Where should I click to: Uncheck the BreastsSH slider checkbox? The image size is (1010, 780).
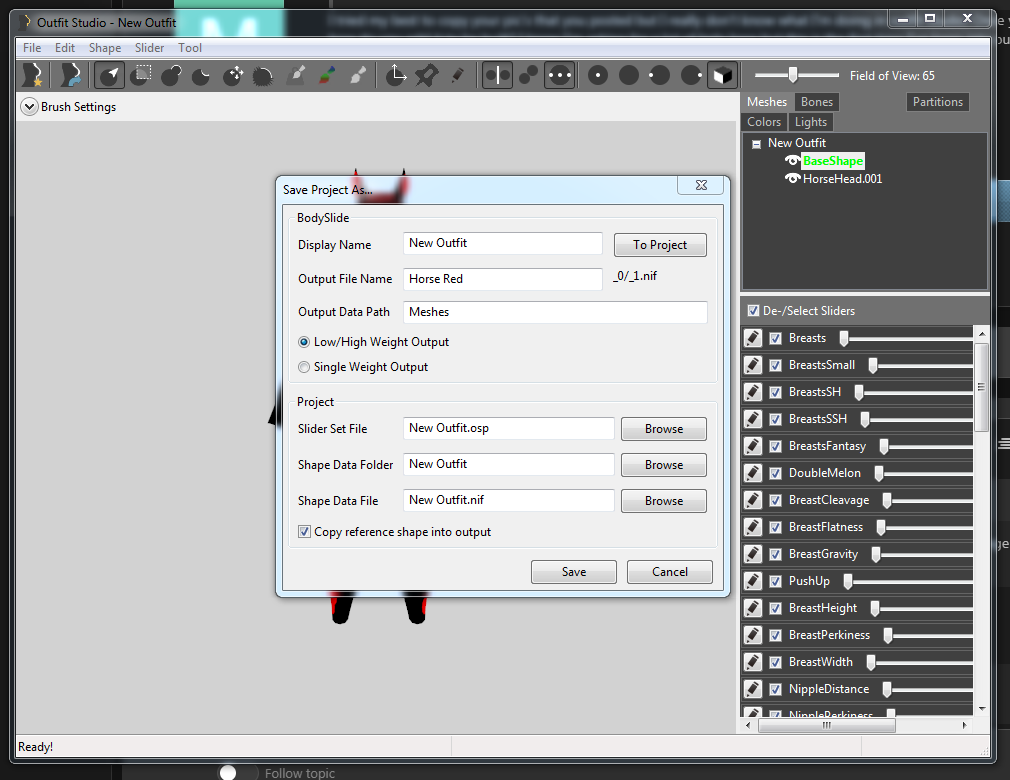pyautogui.click(x=776, y=392)
